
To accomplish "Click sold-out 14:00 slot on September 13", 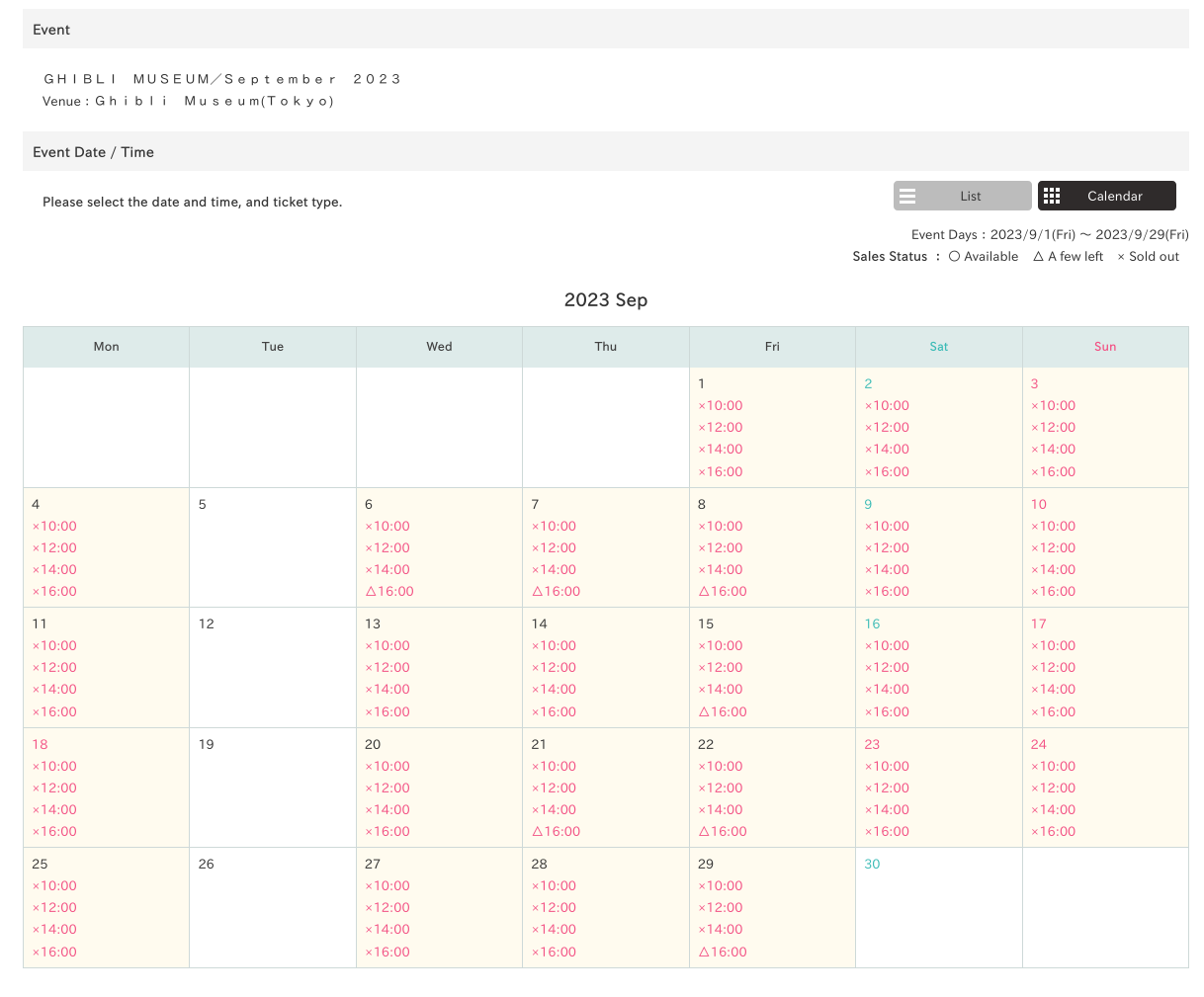I will tap(387, 689).
